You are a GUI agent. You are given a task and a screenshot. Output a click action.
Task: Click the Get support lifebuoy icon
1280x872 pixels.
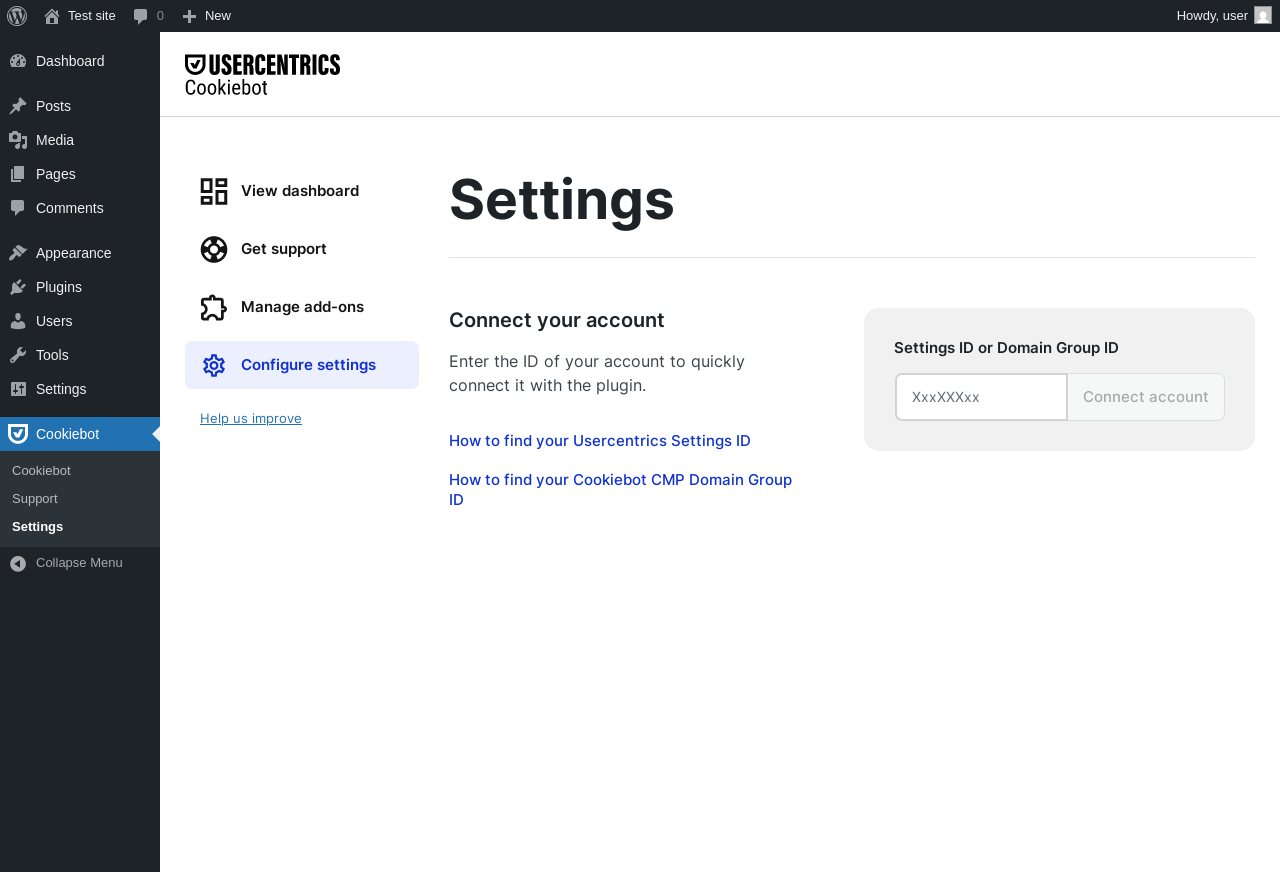(214, 249)
